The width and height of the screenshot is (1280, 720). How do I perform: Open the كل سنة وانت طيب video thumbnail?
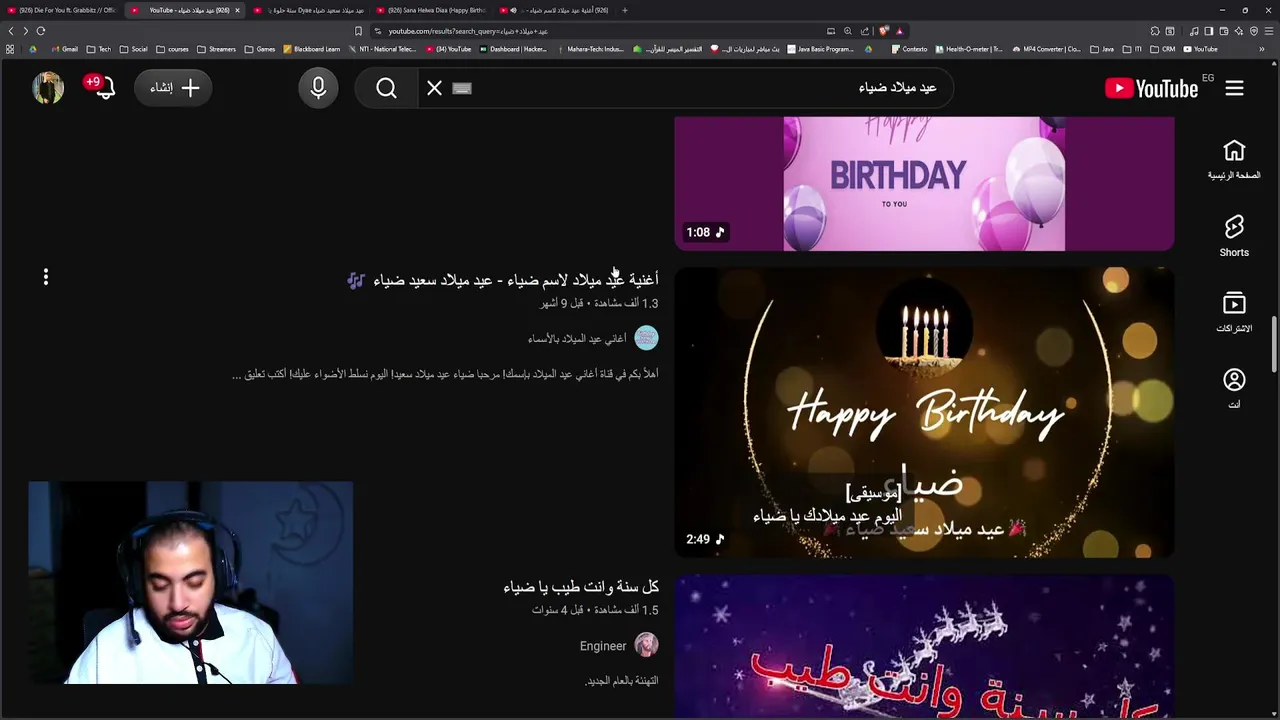[x=924, y=646]
